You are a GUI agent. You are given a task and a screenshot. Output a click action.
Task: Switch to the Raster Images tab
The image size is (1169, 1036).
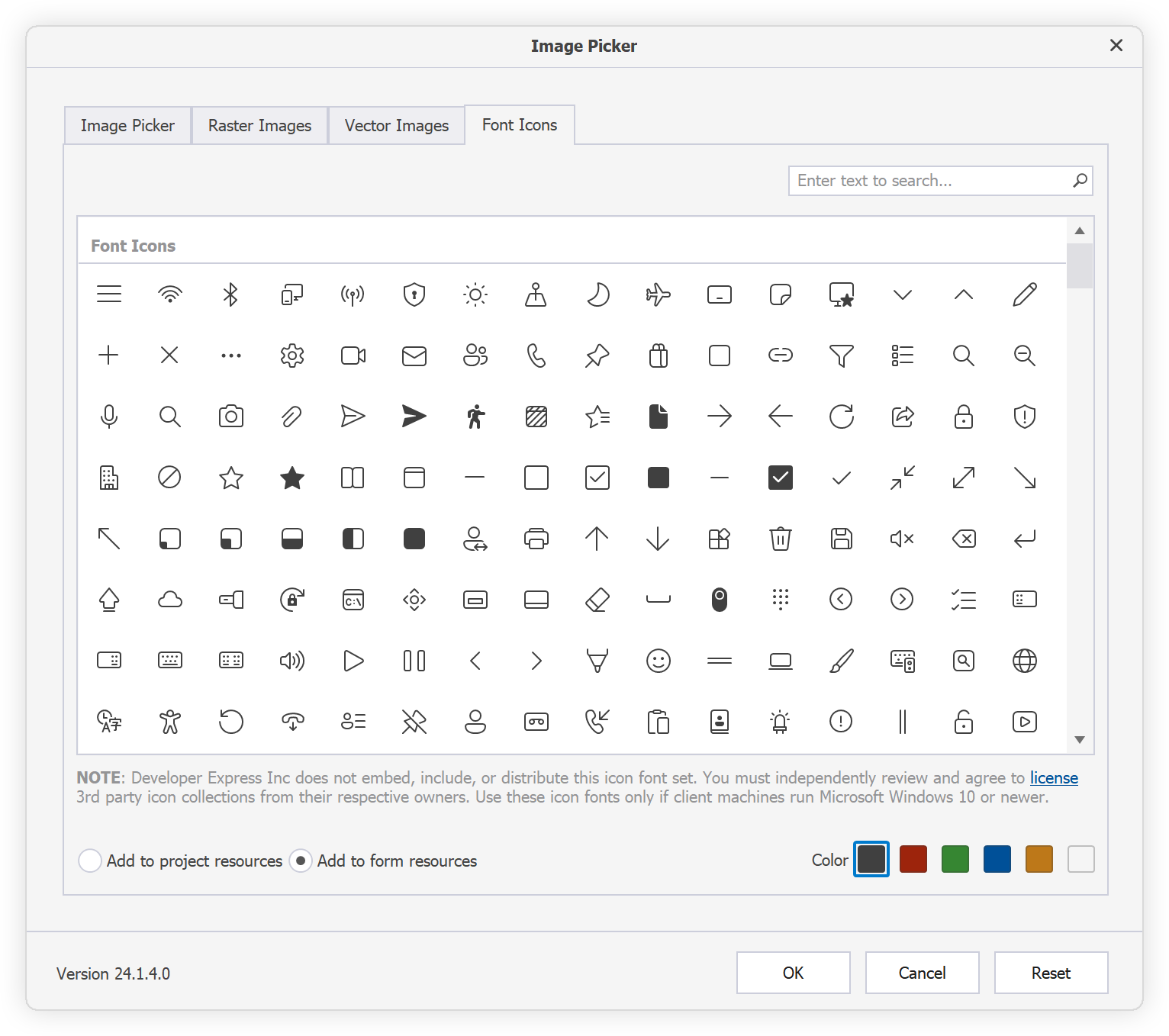[259, 124]
